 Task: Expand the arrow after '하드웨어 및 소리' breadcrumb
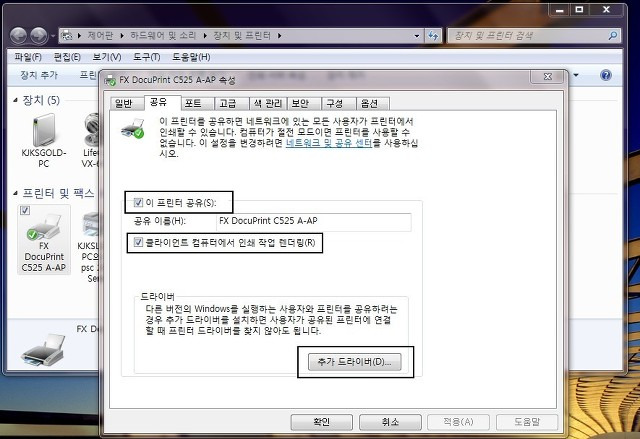205,36
